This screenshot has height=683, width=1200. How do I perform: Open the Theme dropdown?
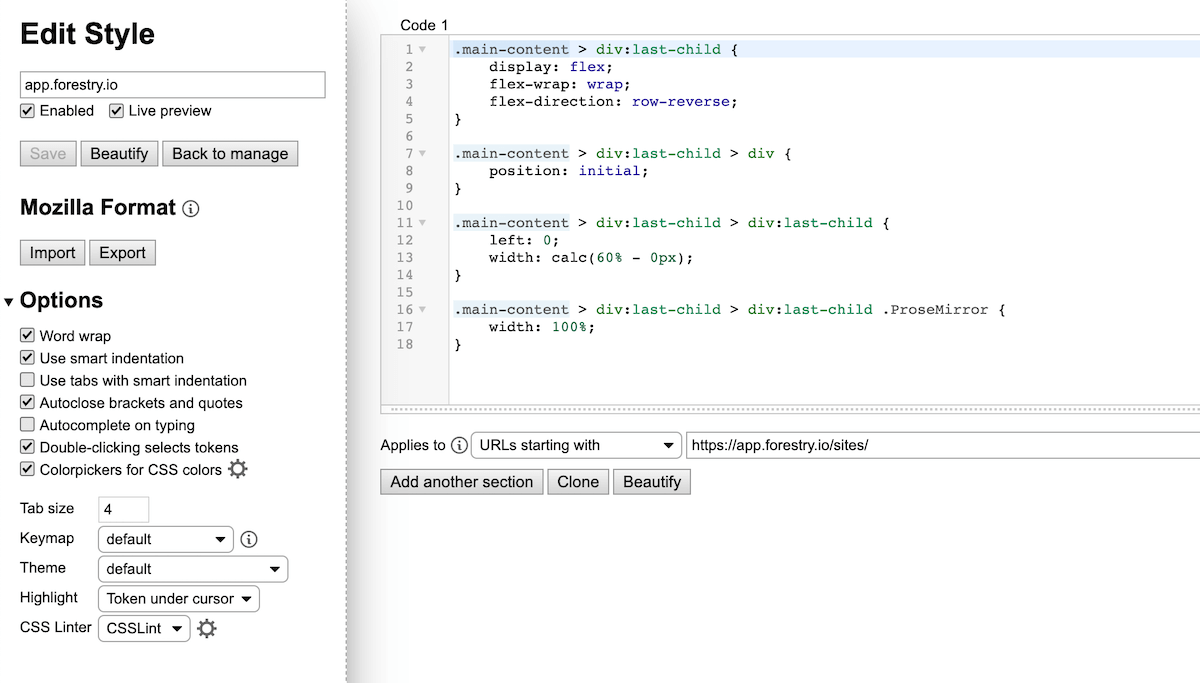pos(193,569)
